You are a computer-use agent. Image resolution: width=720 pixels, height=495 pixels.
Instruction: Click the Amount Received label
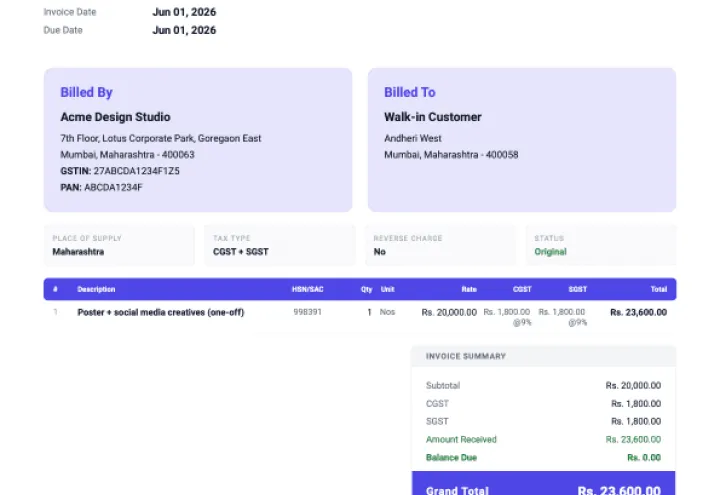pos(461,439)
